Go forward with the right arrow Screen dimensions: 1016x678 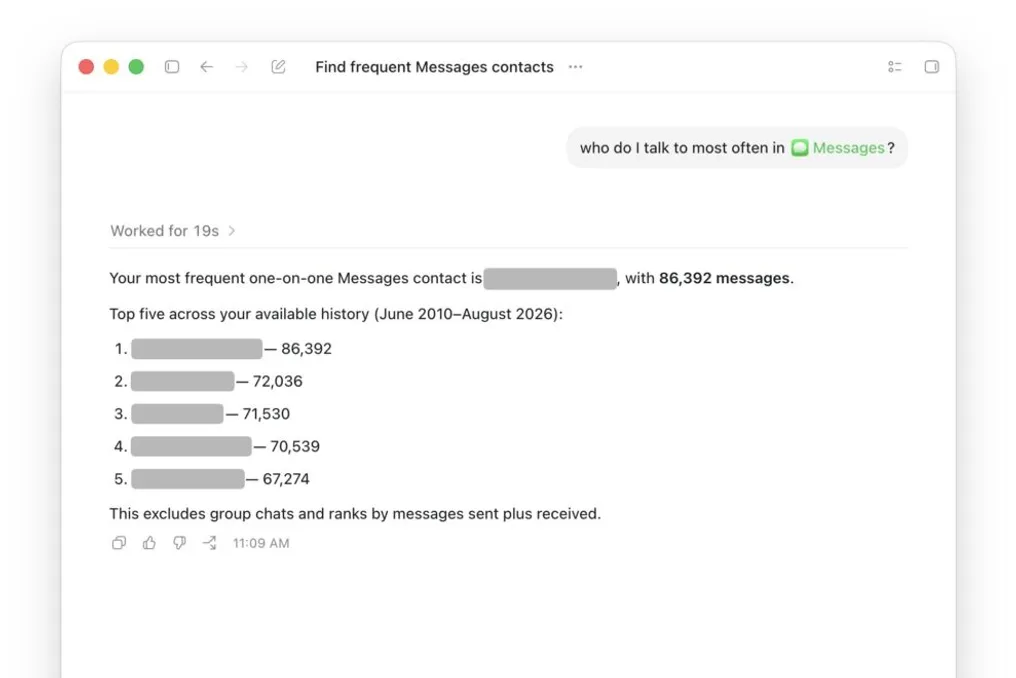(242, 67)
